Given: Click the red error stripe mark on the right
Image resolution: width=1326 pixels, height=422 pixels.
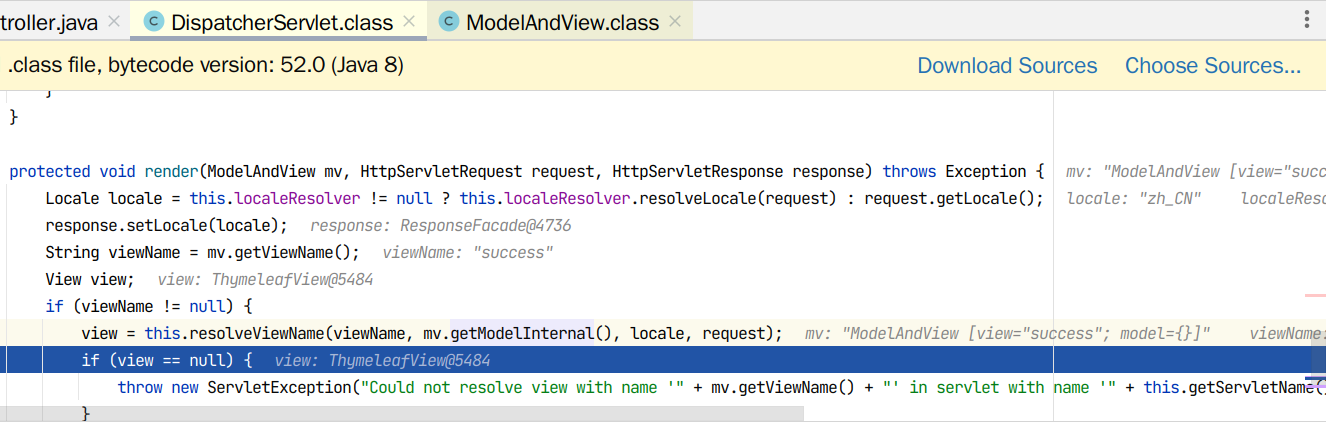Looking at the screenshot, I should point(1315,296).
